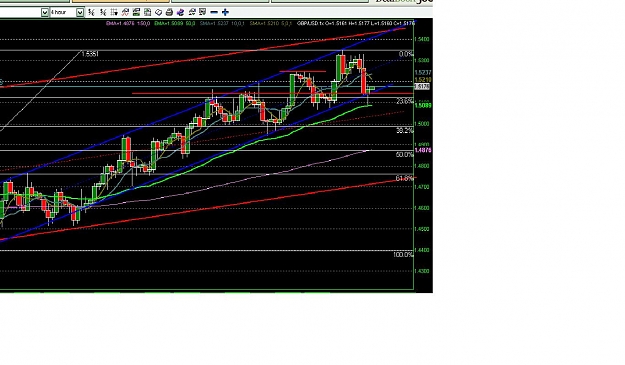Click the pink SMA 1.4875 legend label
The height and width of the screenshot is (365, 625).
tap(128, 24)
